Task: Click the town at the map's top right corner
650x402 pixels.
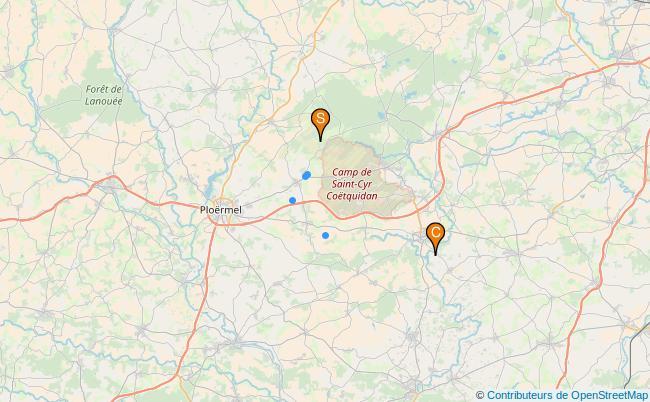Action: click(627, 53)
